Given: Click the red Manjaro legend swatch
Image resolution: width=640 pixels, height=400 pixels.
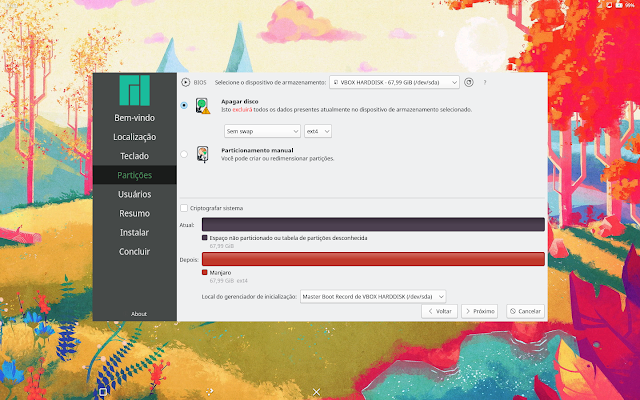Looking at the screenshot, I should 205,273.
